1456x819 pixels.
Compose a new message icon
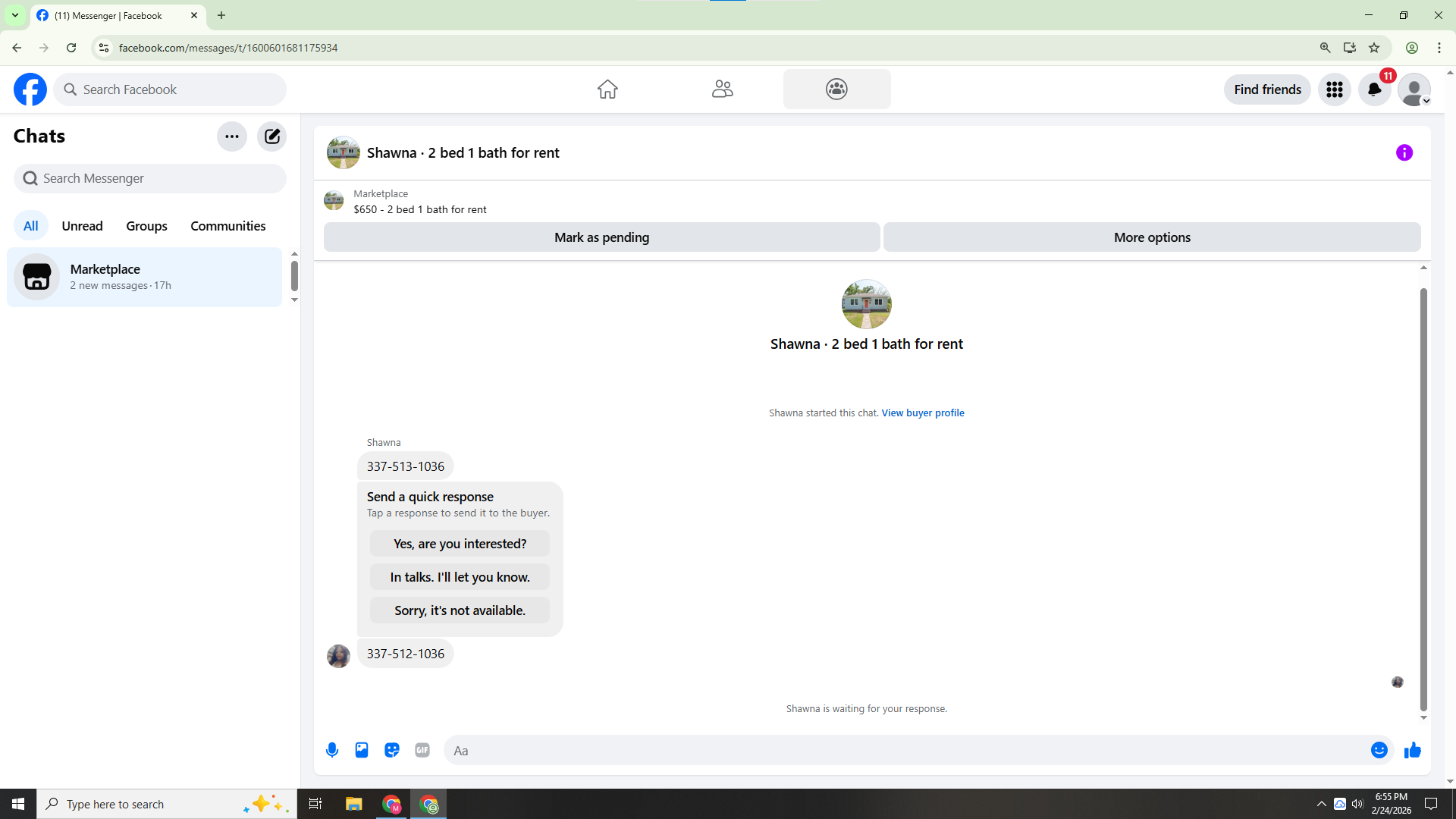coord(271,136)
